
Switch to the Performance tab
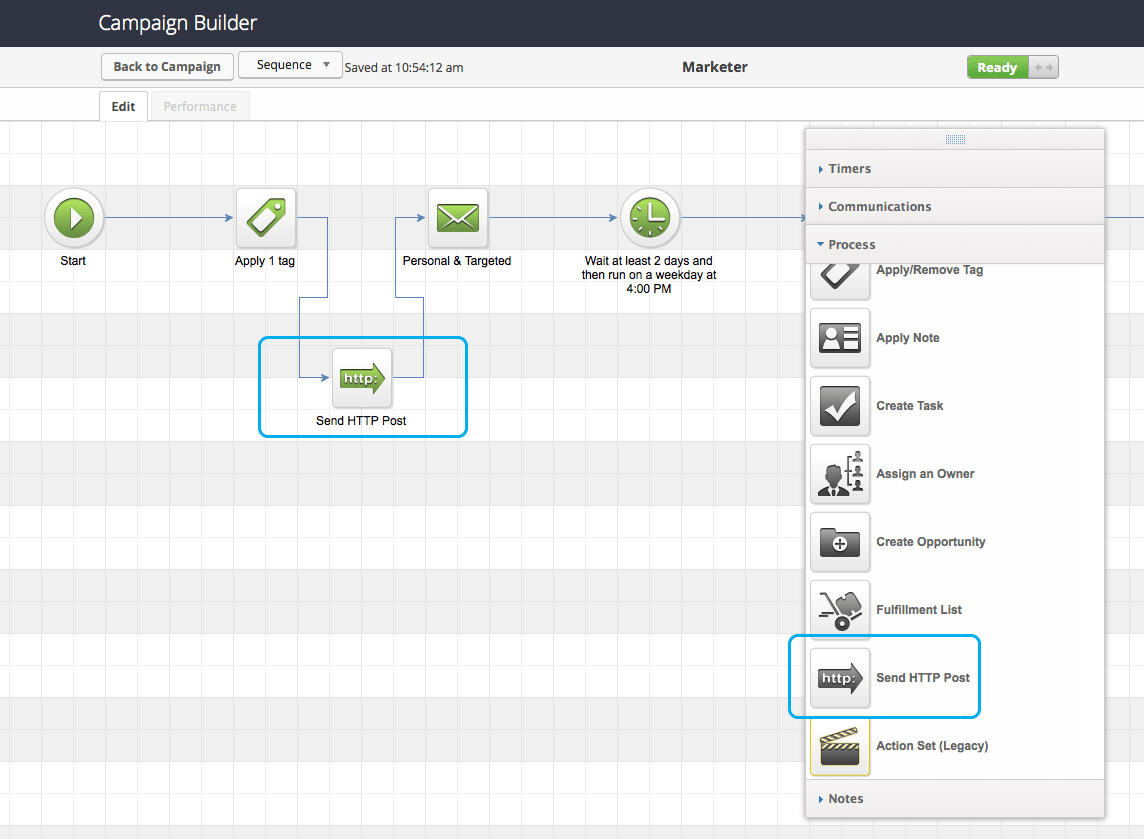(200, 107)
